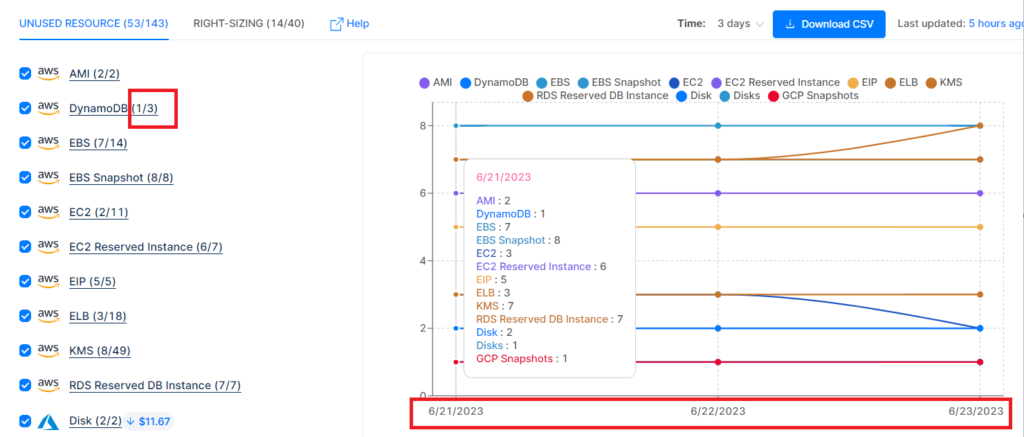Open the KMS (8/49) resource link
Viewport: 1024px width, 437px height.
99,351
